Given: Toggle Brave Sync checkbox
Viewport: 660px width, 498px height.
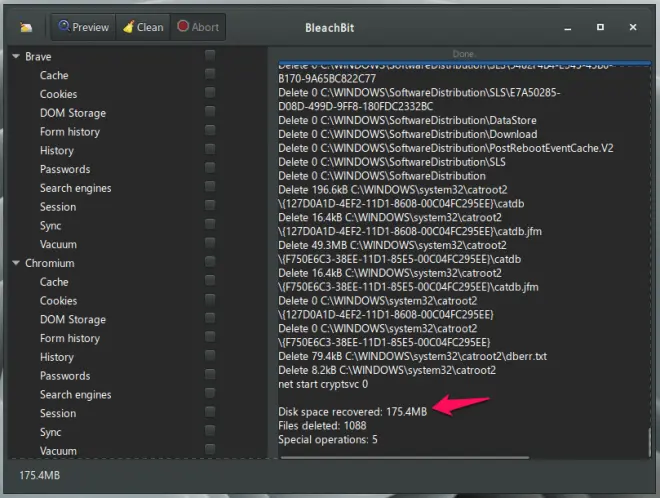Looking at the screenshot, I should point(210,224).
